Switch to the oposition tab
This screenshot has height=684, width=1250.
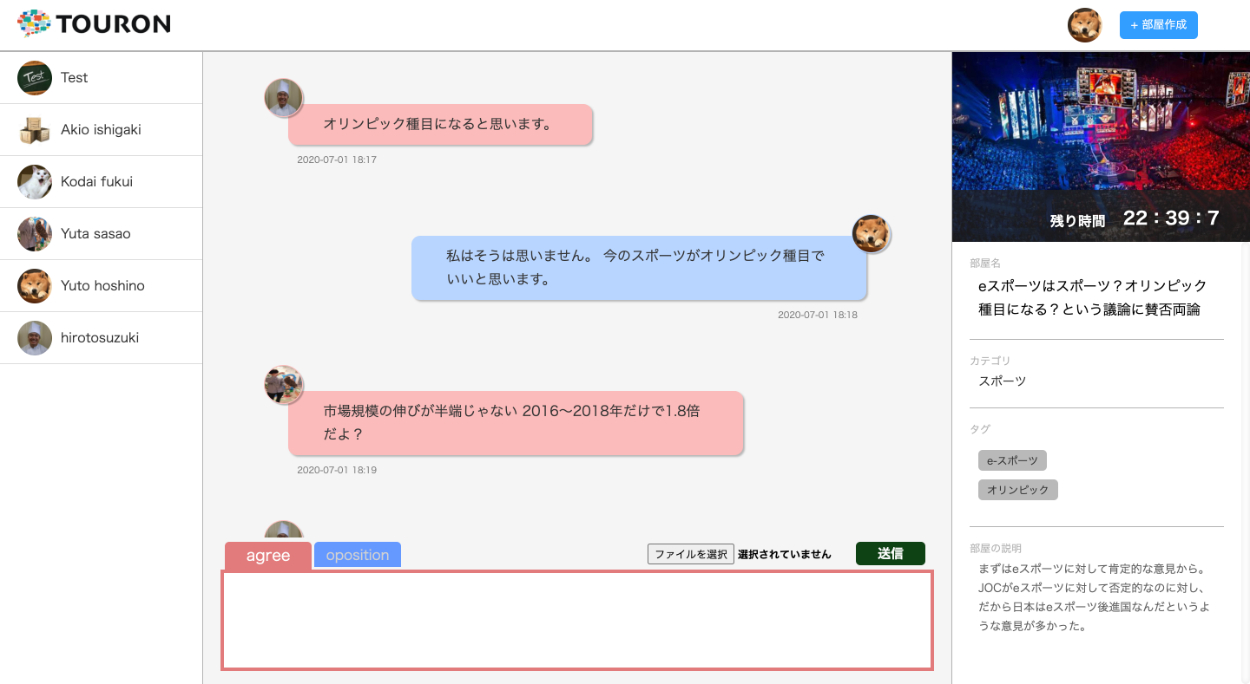[x=357, y=555]
